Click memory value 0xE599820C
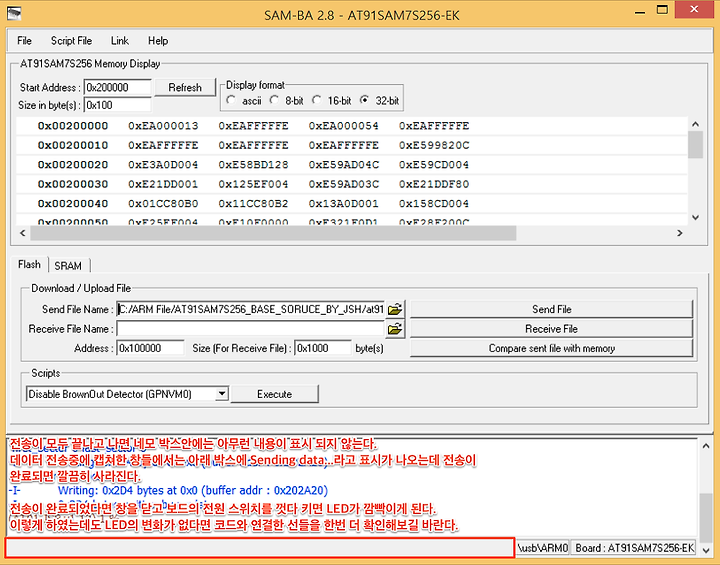Viewport: 720px width, 565px height. [x=434, y=145]
